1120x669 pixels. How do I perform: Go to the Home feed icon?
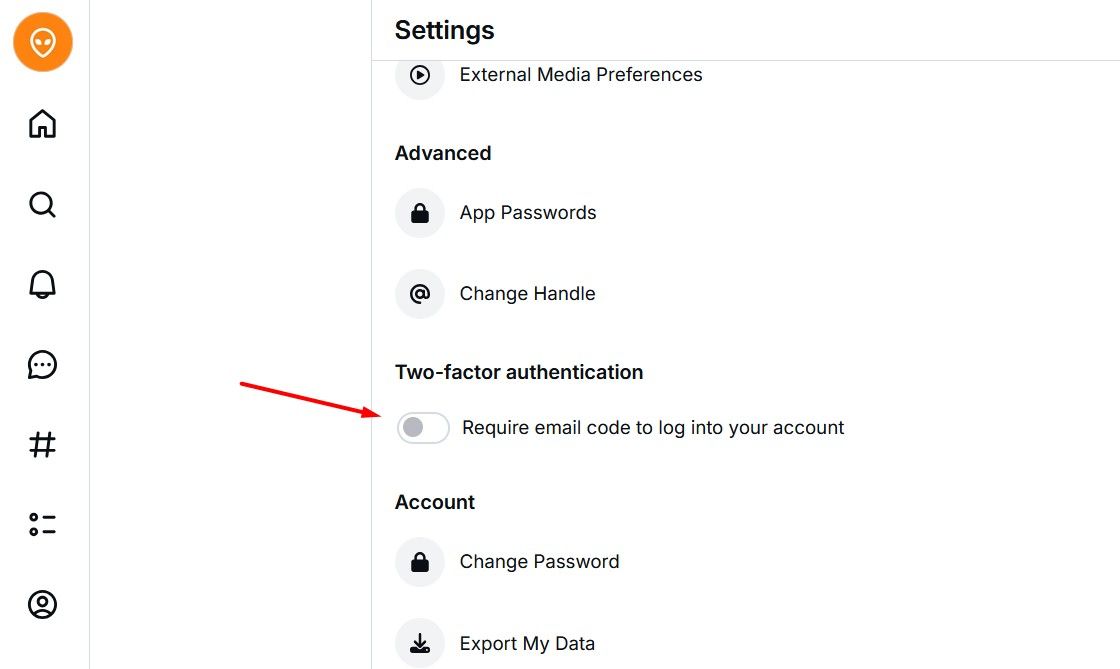(x=43, y=124)
